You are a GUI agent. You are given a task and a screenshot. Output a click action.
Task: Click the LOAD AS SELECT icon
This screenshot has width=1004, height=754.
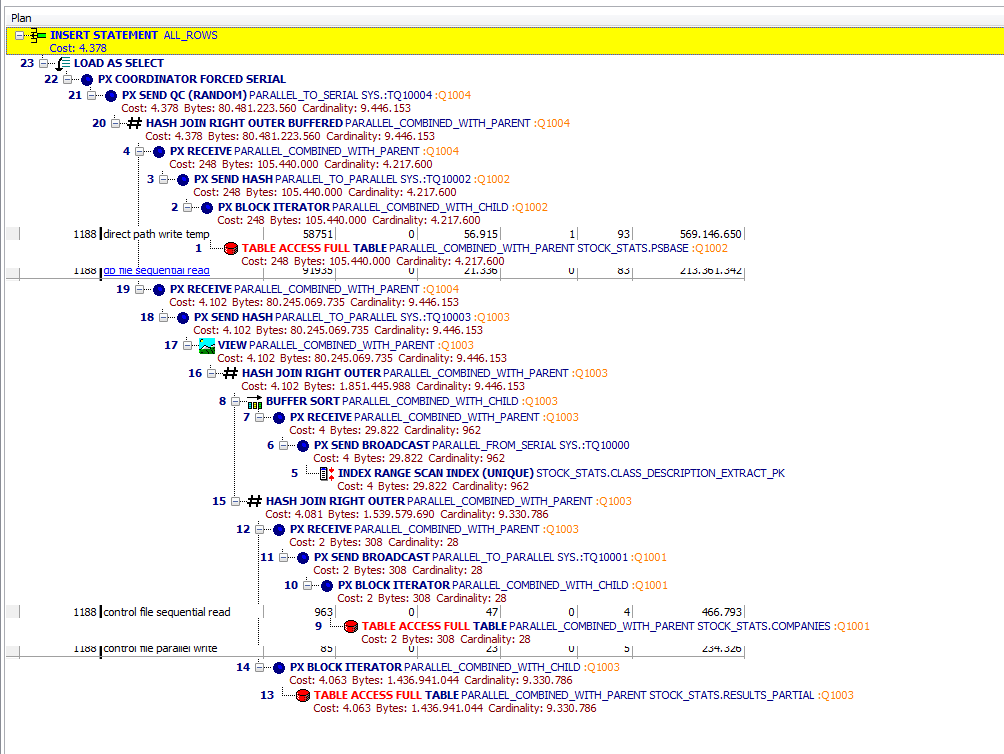tap(62, 64)
